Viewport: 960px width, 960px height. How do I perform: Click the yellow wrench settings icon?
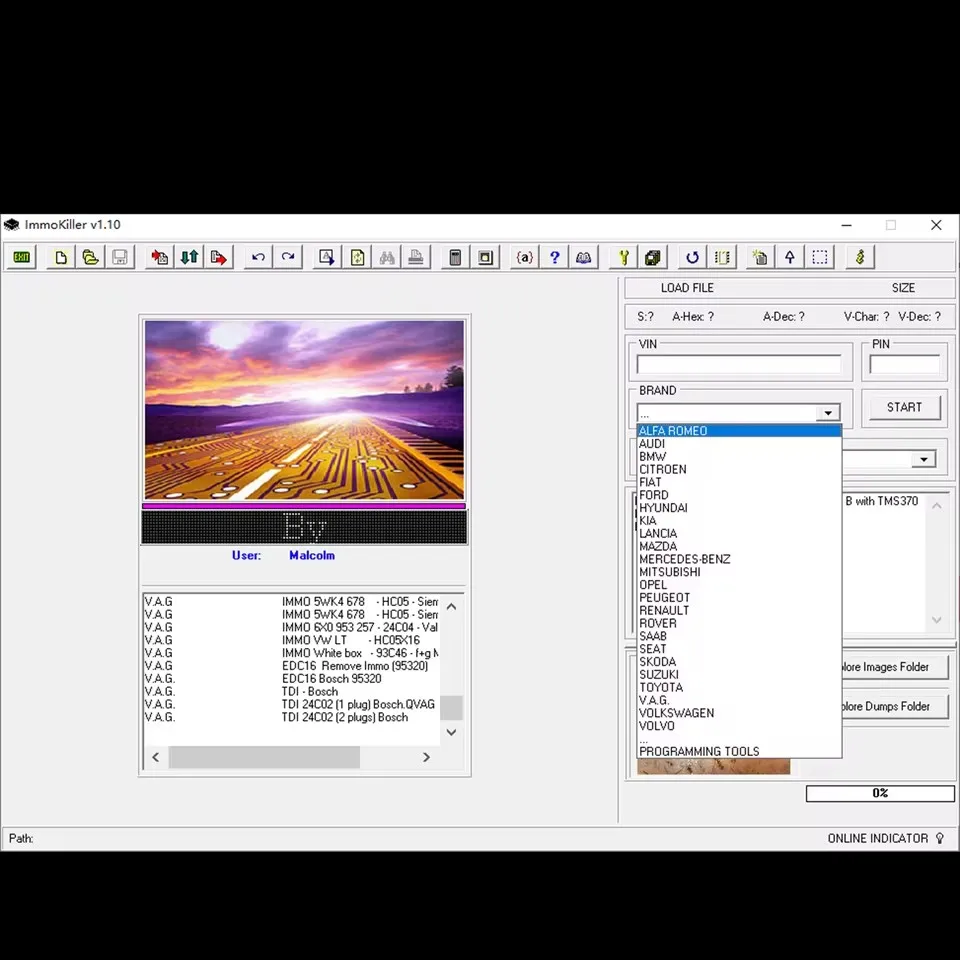tap(623, 258)
